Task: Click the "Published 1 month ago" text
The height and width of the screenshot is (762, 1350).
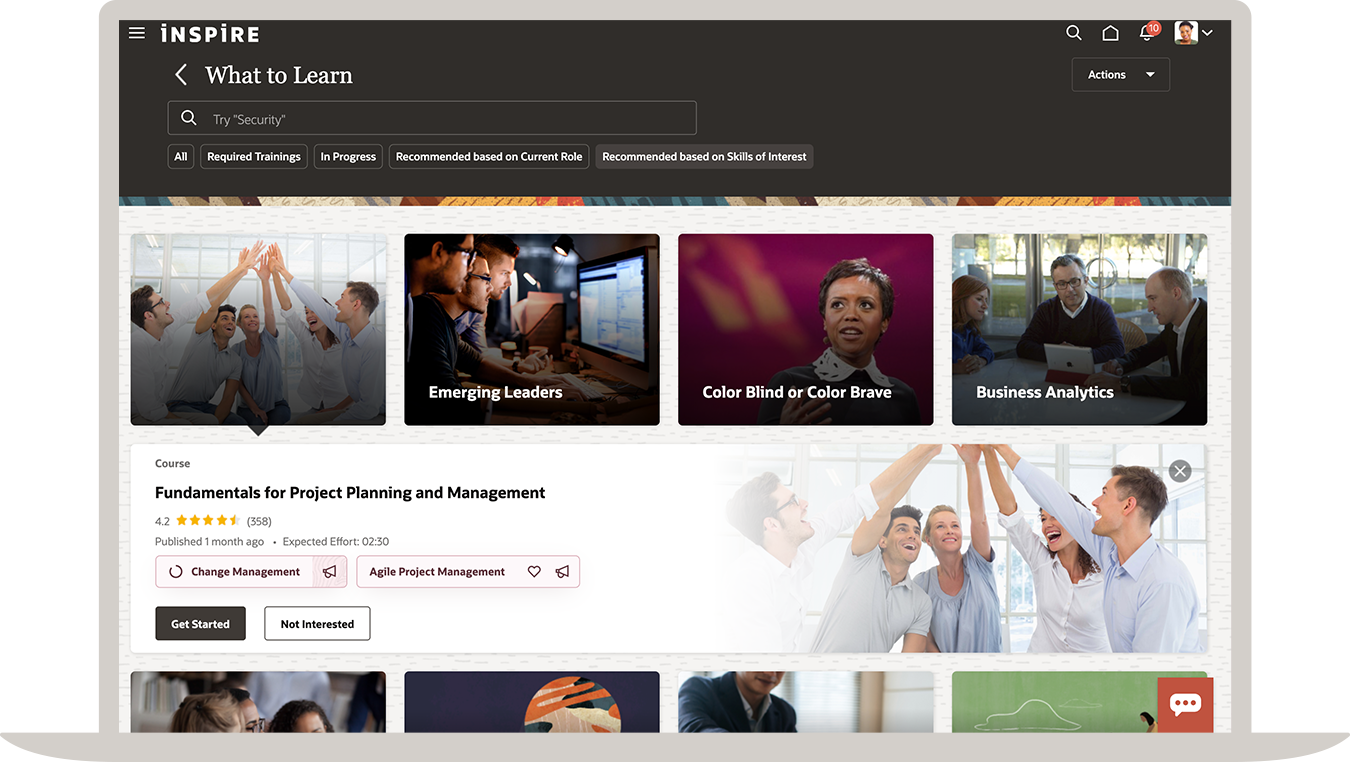Action: [x=209, y=542]
